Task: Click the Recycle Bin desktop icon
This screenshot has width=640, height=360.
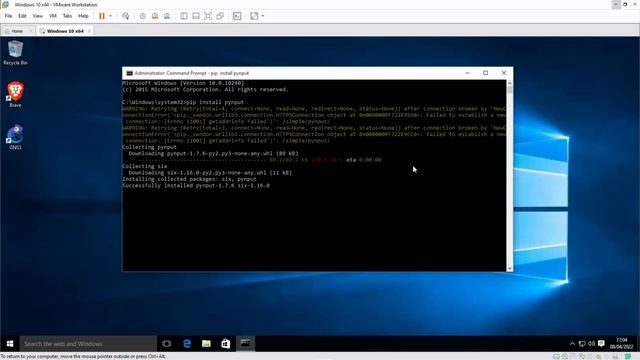Action: (x=16, y=53)
